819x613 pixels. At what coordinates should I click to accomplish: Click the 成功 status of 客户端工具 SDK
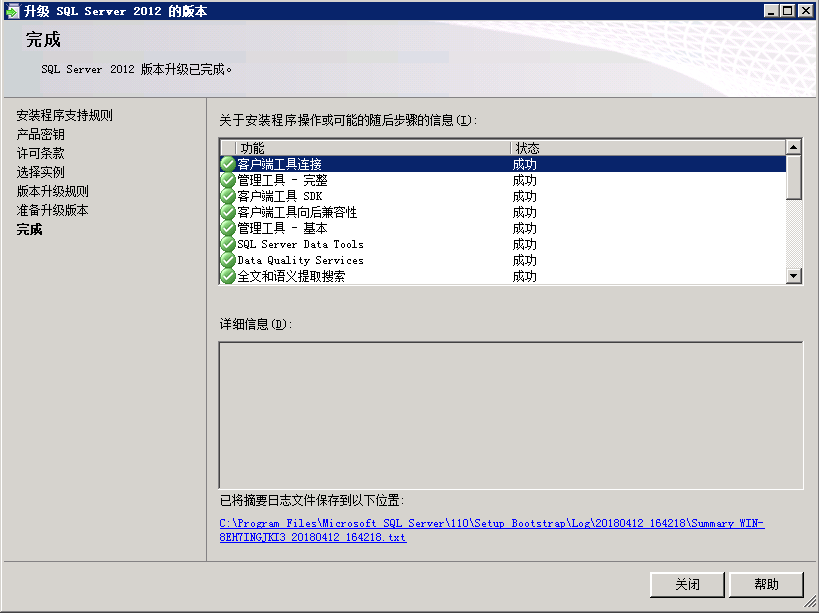click(x=524, y=196)
